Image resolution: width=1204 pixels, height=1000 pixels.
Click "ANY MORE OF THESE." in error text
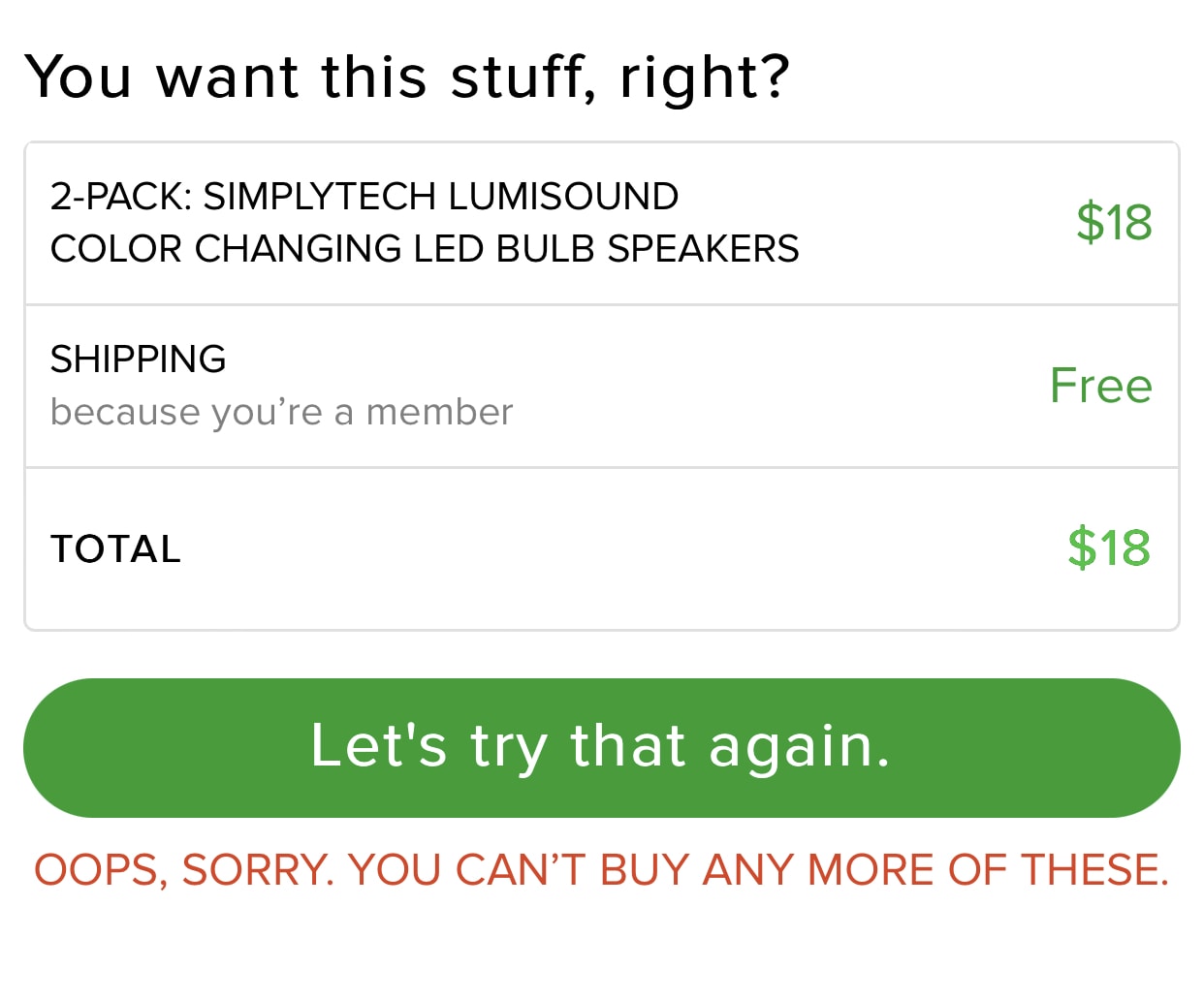(x=935, y=870)
